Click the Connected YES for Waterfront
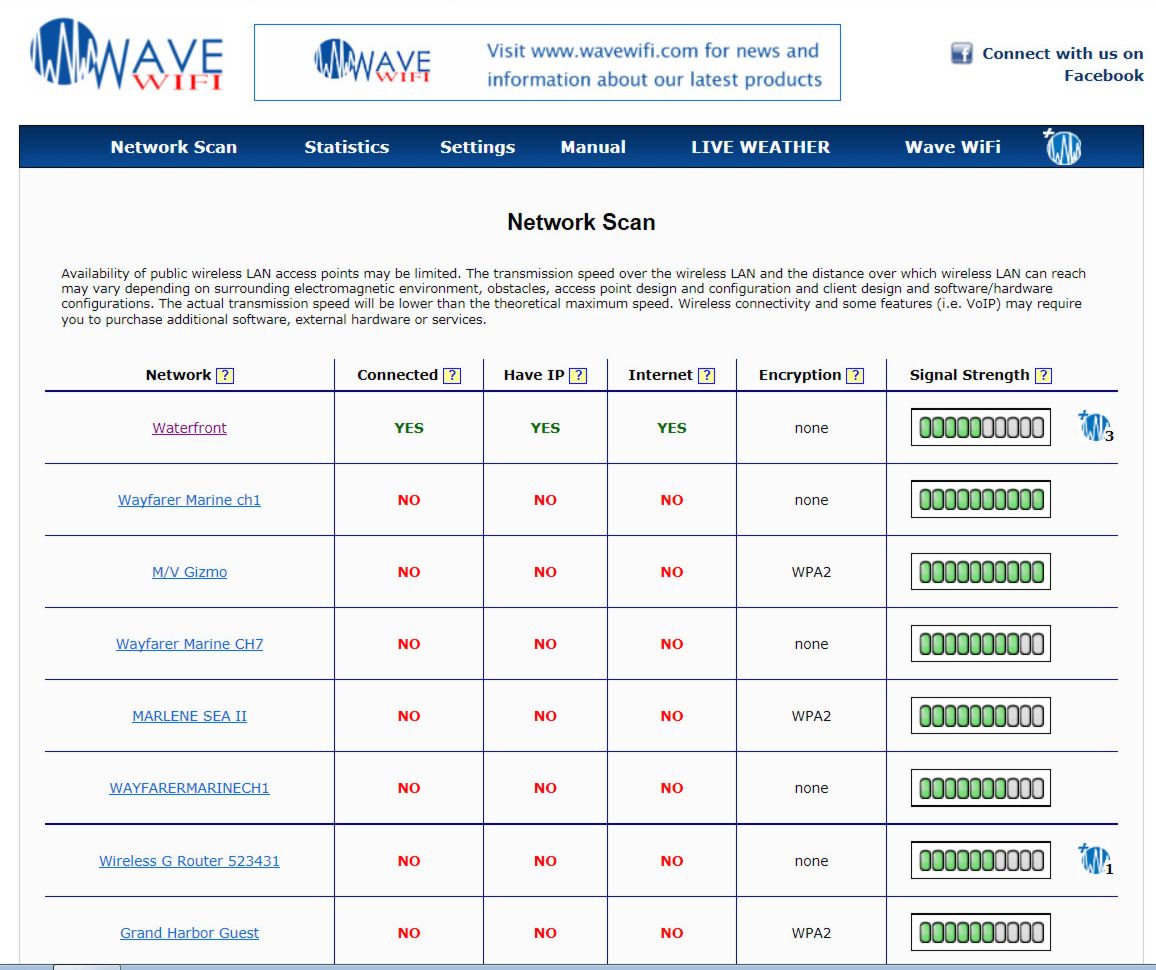This screenshot has height=970, width=1156. 409,428
